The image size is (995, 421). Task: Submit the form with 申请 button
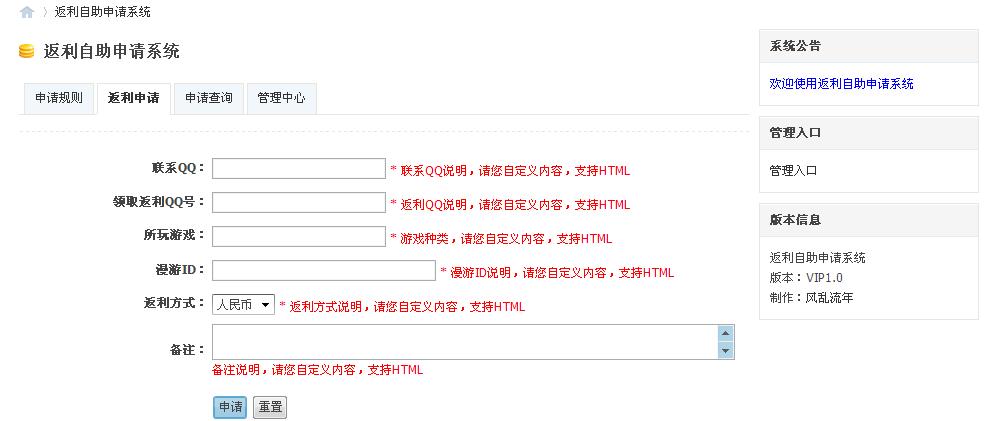coord(230,407)
